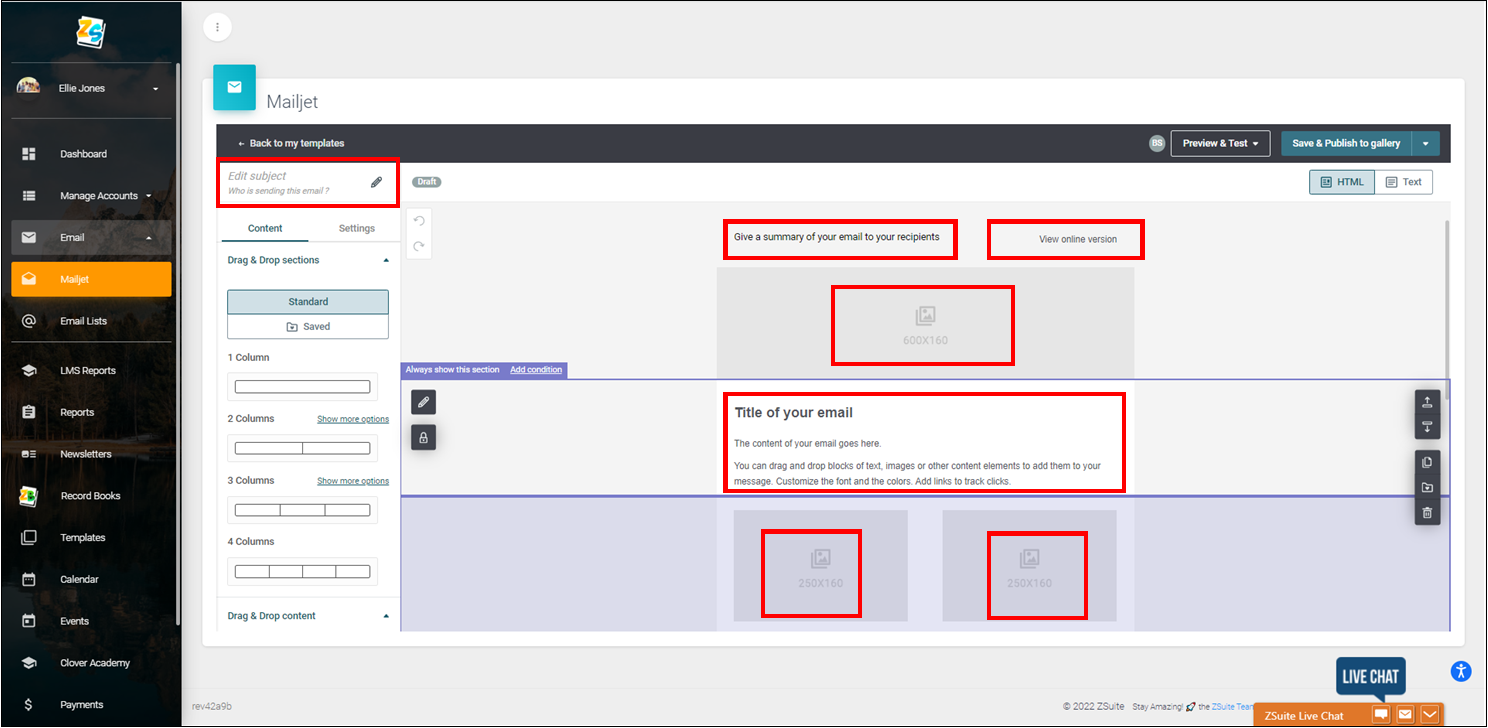The height and width of the screenshot is (728, 1488).
Task: Click Back to my templates
Action: click(x=290, y=143)
